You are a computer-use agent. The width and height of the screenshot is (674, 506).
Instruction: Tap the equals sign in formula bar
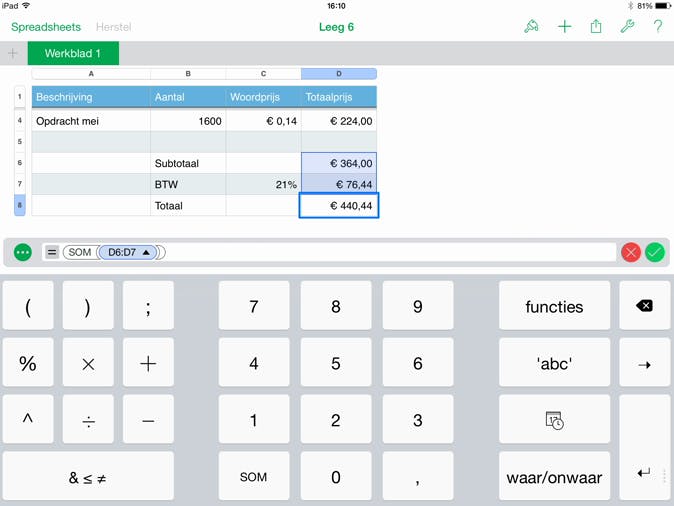[52, 252]
